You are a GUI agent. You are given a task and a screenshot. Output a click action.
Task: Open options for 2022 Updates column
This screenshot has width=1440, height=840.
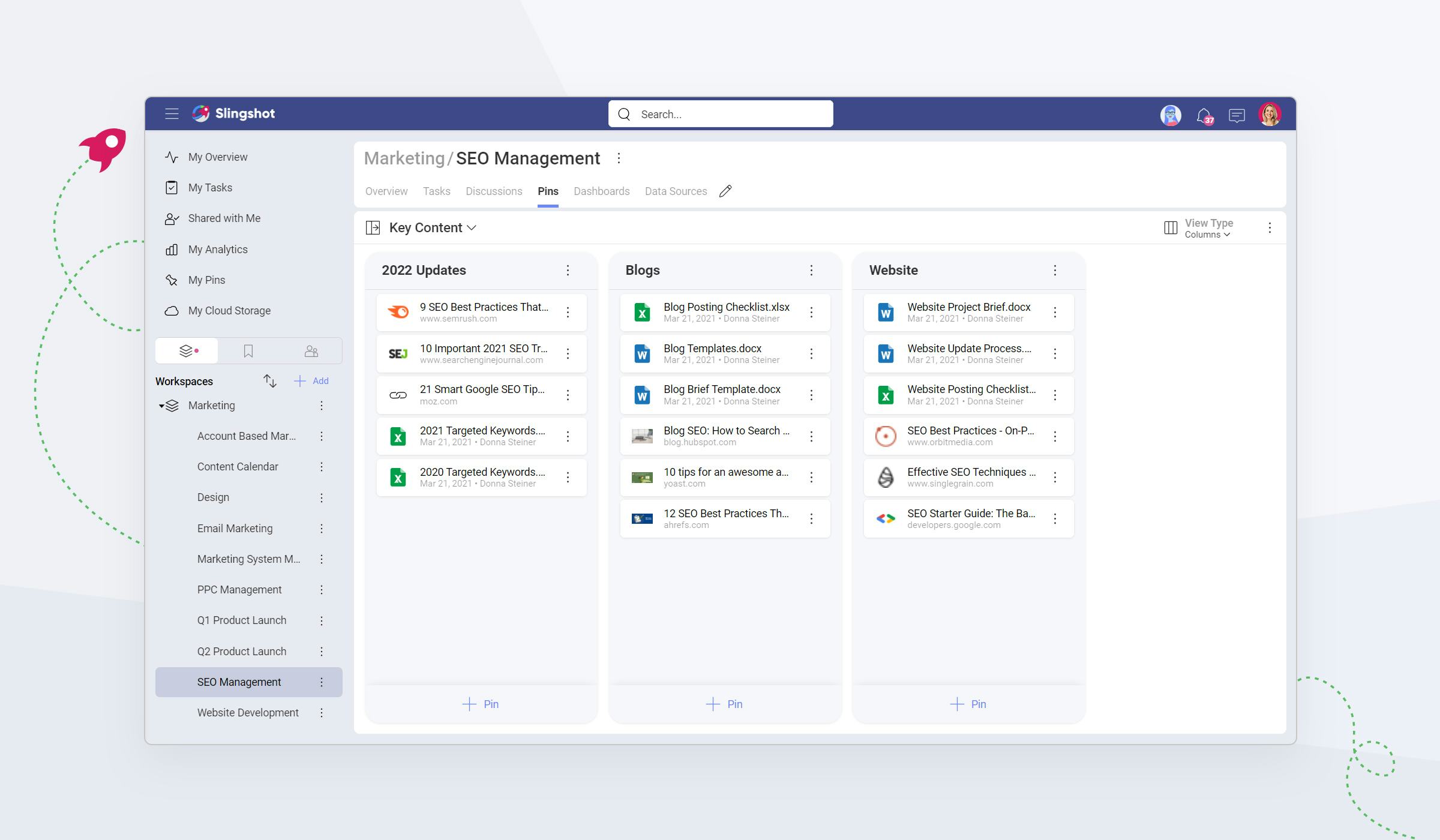coord(568,271)
